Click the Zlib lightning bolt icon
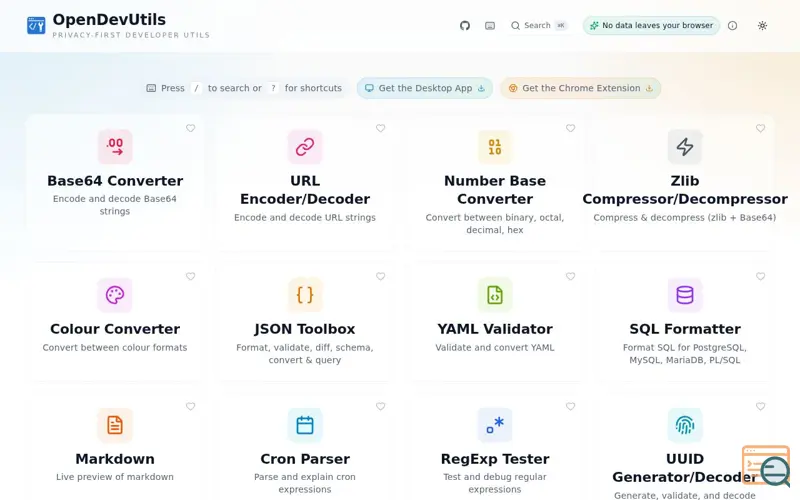This screenshot has height=500, width=800. click(x=685, y=146)
